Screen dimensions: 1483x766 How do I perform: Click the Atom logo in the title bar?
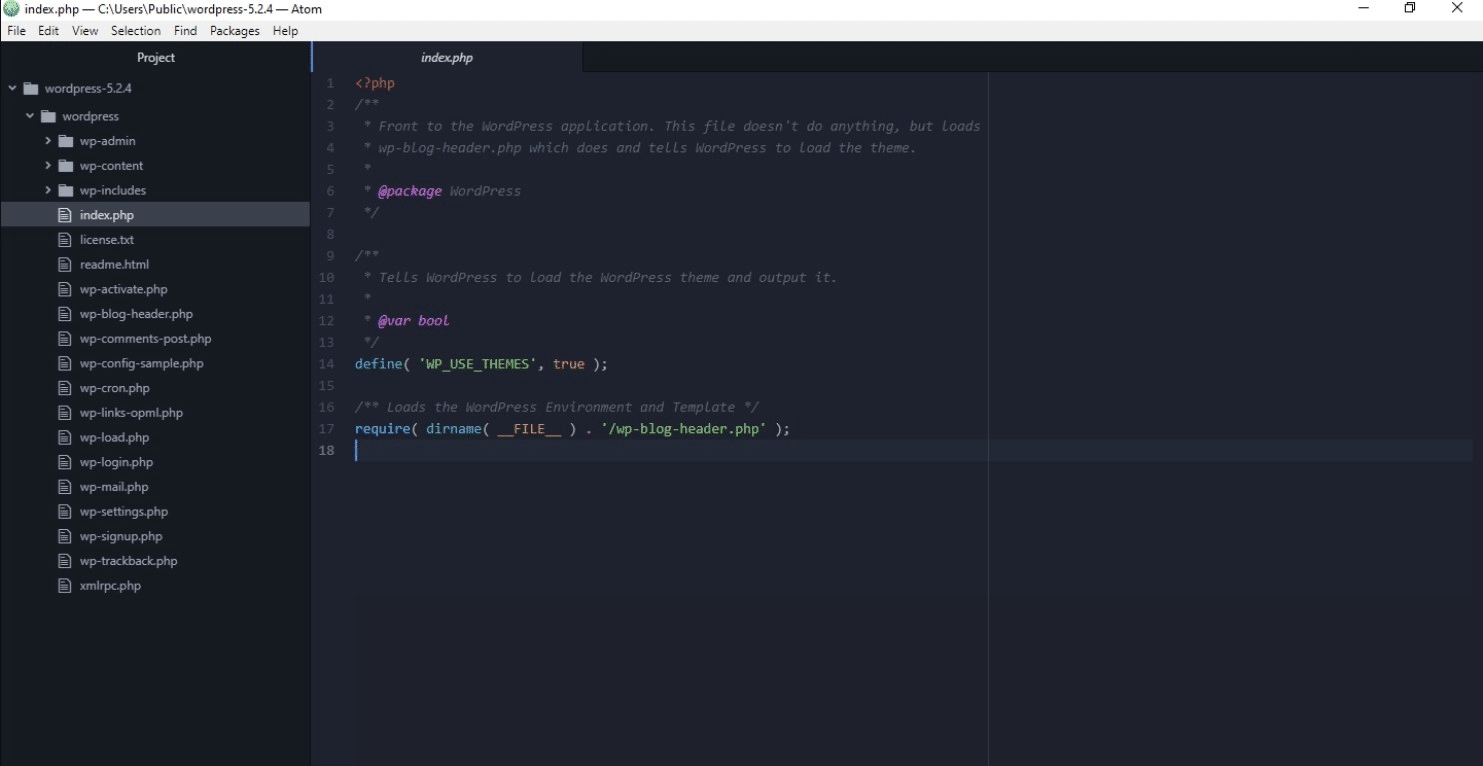(x=10, y=9)
